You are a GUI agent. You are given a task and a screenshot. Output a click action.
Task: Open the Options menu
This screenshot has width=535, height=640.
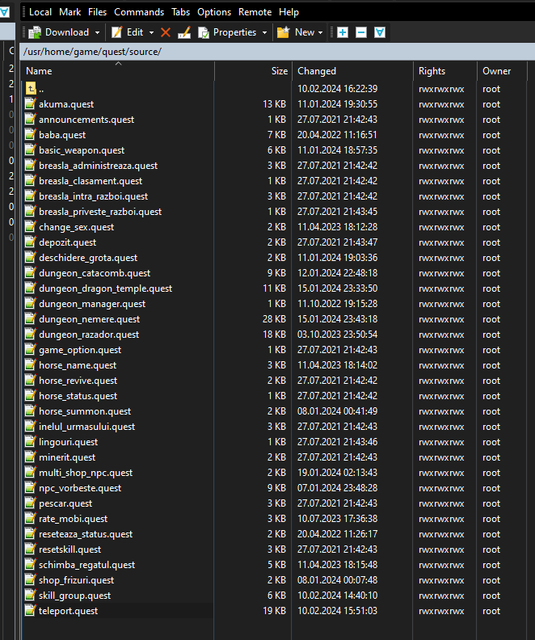(214, 12)
